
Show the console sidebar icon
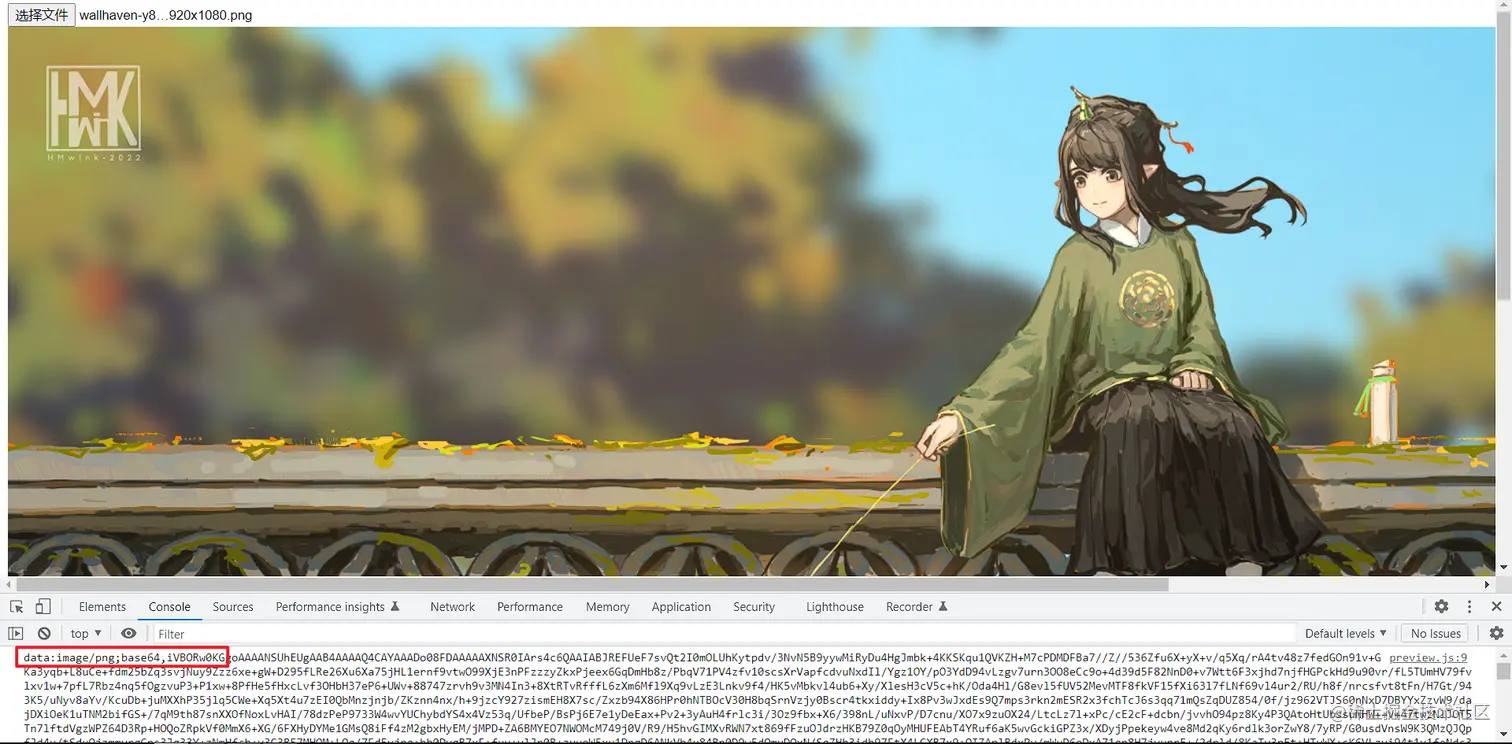(16, 634)
